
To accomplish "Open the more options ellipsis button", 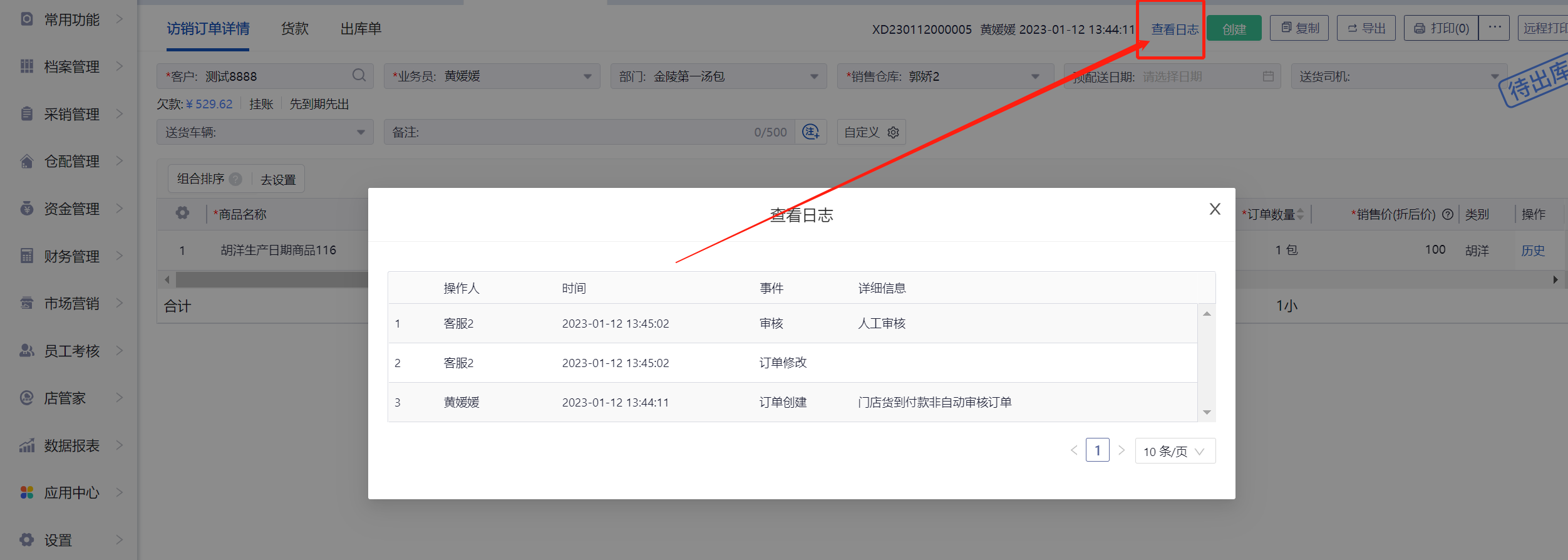I will [x=1495, y=28].
